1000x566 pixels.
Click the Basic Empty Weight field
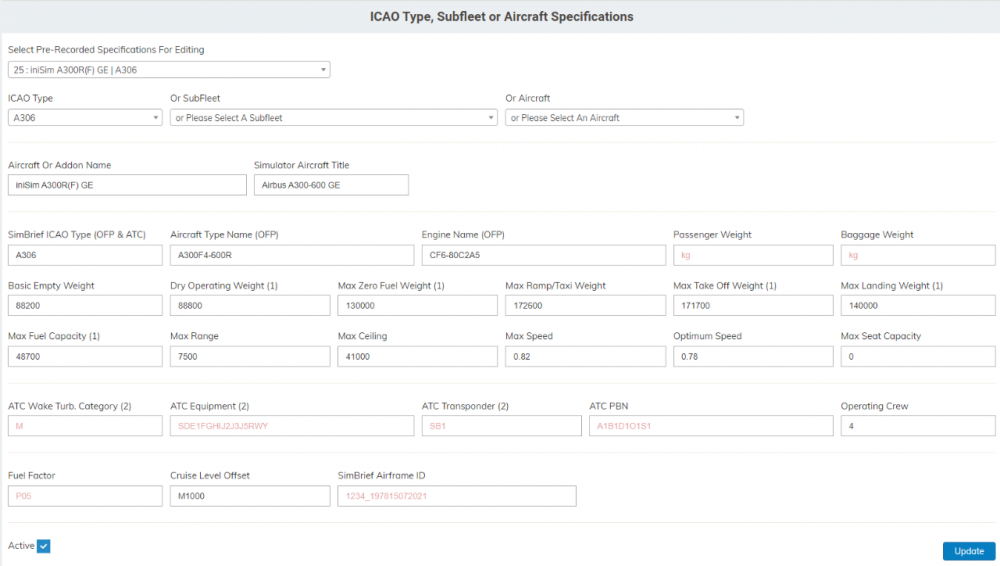point(85,306)
